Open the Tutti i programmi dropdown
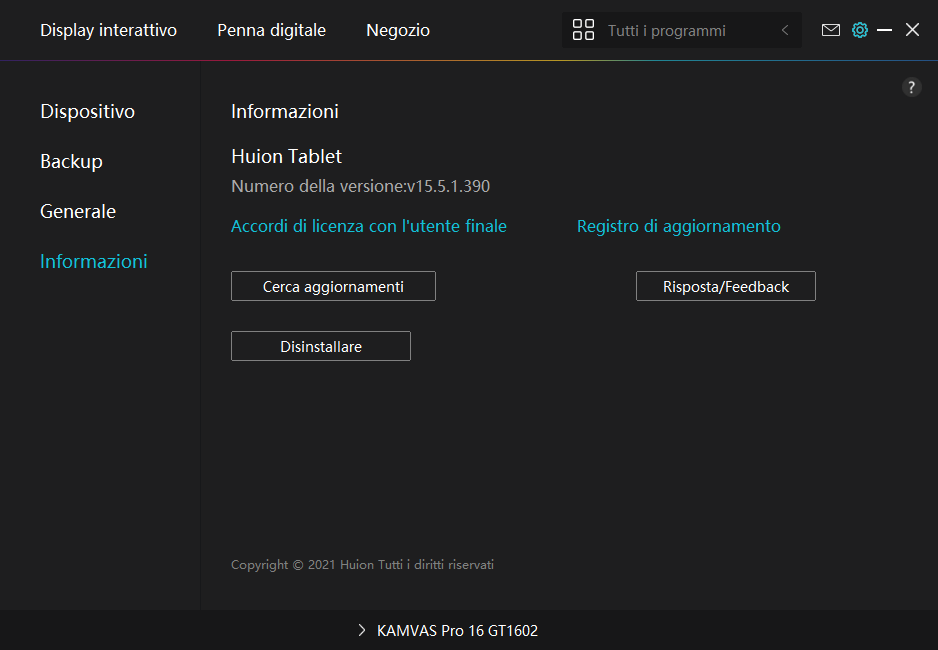 pyautogui.click(x=666, y=31)
